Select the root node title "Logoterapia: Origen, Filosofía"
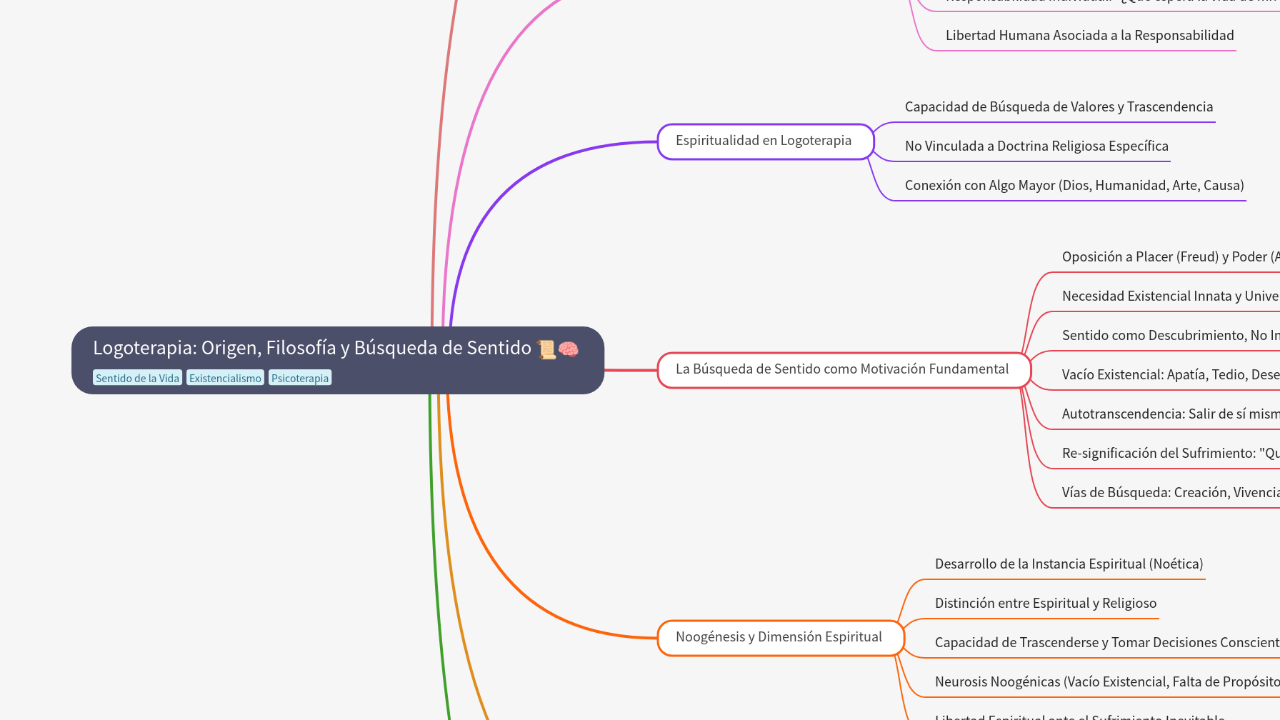 (312, 348)
